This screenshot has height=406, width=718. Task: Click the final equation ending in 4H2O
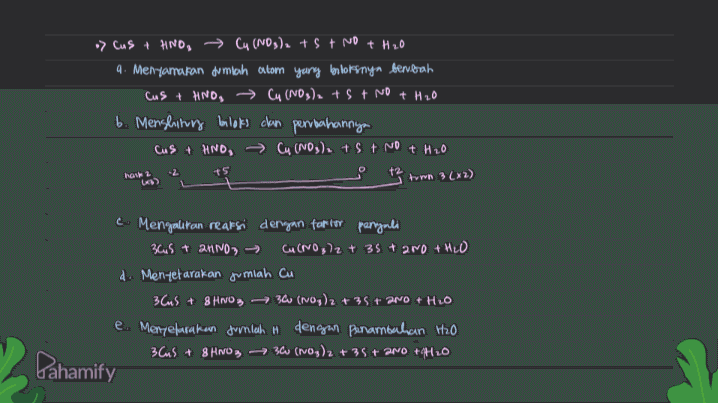pyautogui.click(x=300, y=352)
